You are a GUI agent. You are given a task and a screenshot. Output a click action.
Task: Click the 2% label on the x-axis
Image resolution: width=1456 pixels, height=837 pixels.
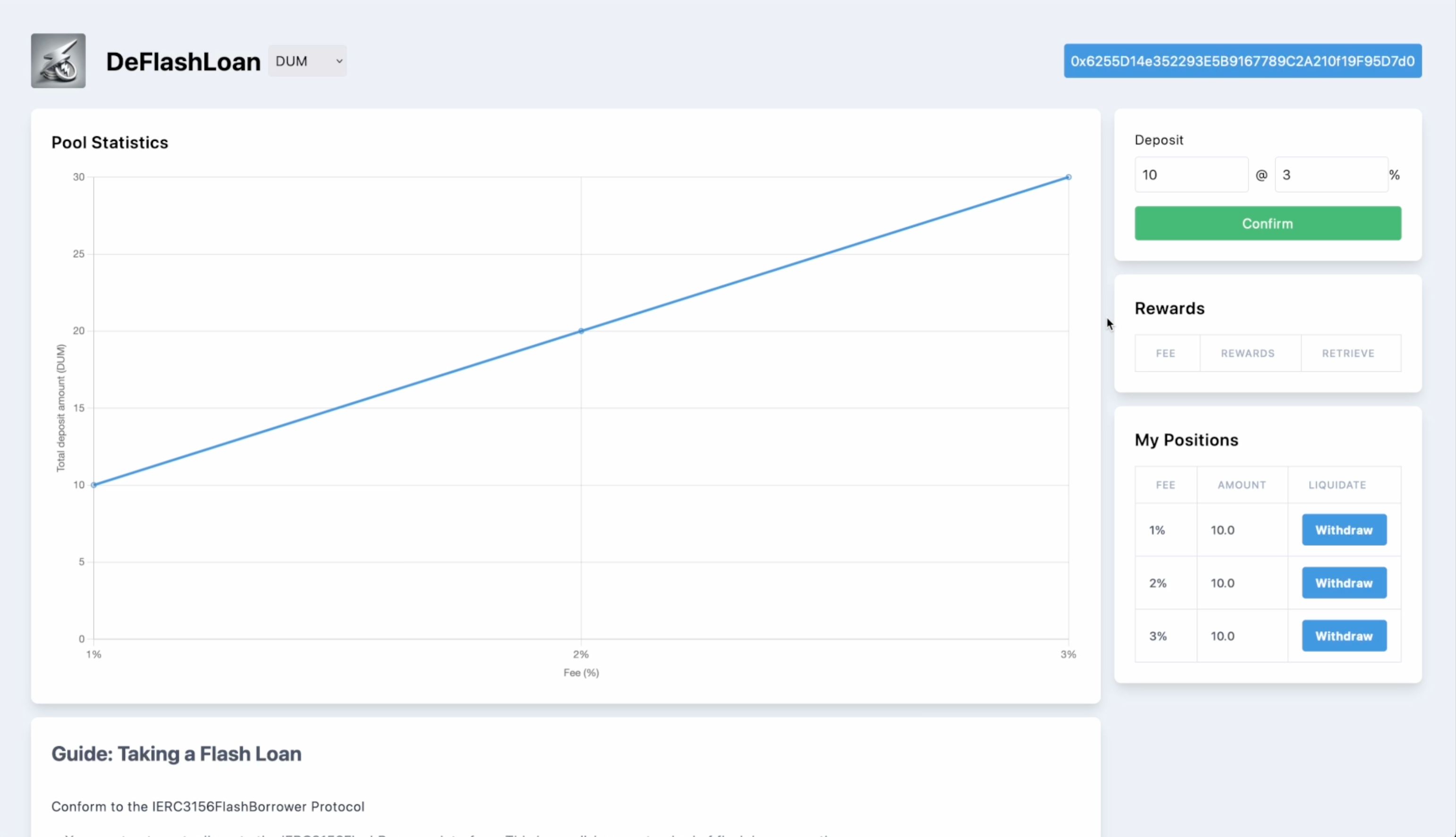pyautogui.click(x=581, y=654)
